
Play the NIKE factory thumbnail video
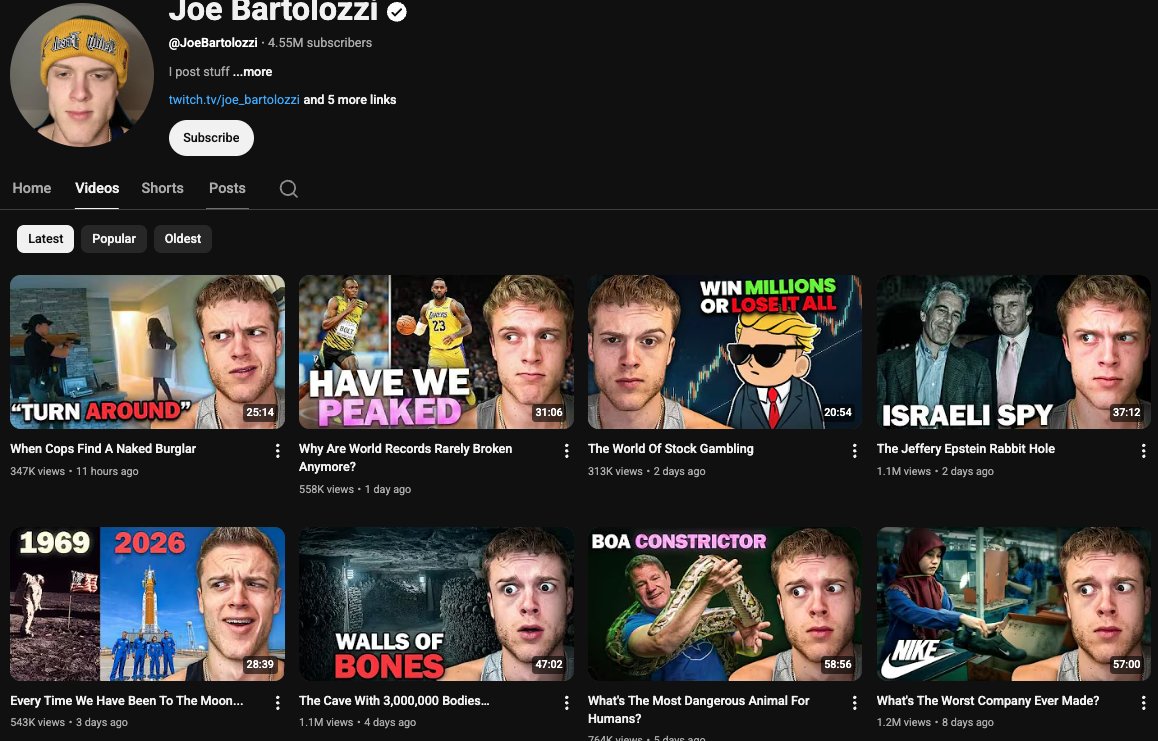click(1013, 604)
